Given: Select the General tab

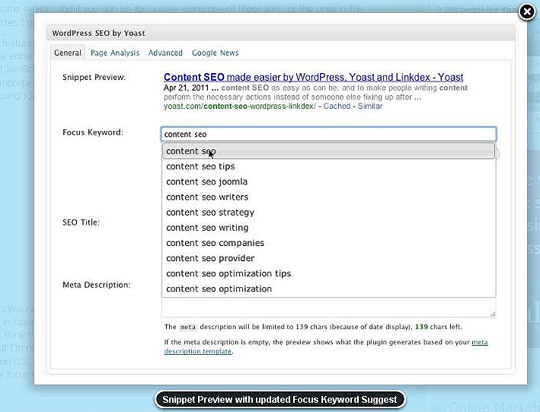Looking at the screenshot, I should point(68,53).
